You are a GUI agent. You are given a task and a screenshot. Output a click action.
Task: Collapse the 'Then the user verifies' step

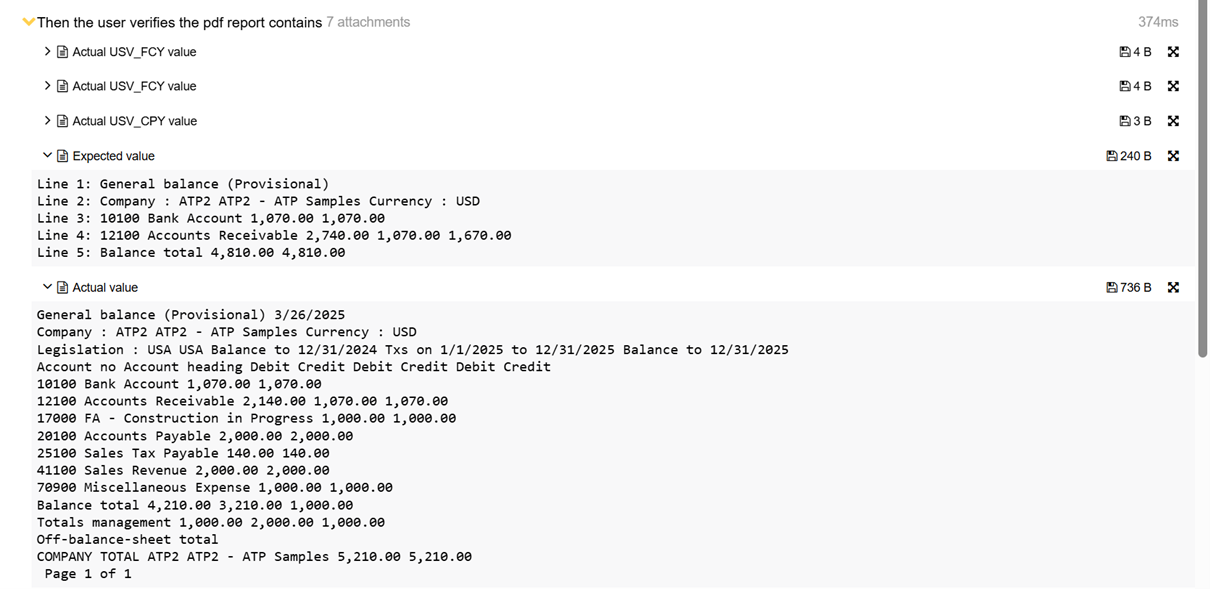click(x=29, y=22)
